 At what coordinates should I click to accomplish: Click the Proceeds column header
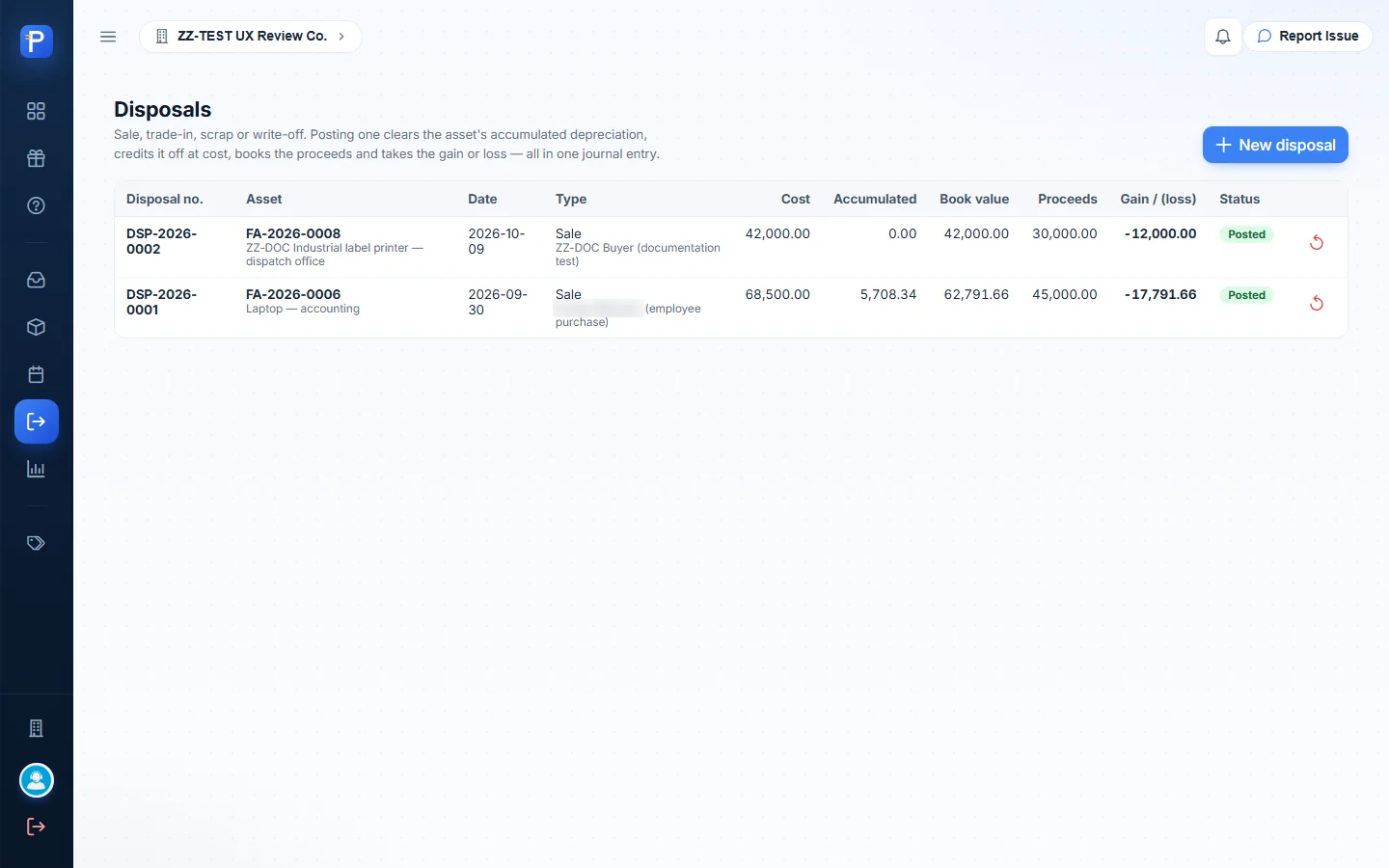point(1068,199)
